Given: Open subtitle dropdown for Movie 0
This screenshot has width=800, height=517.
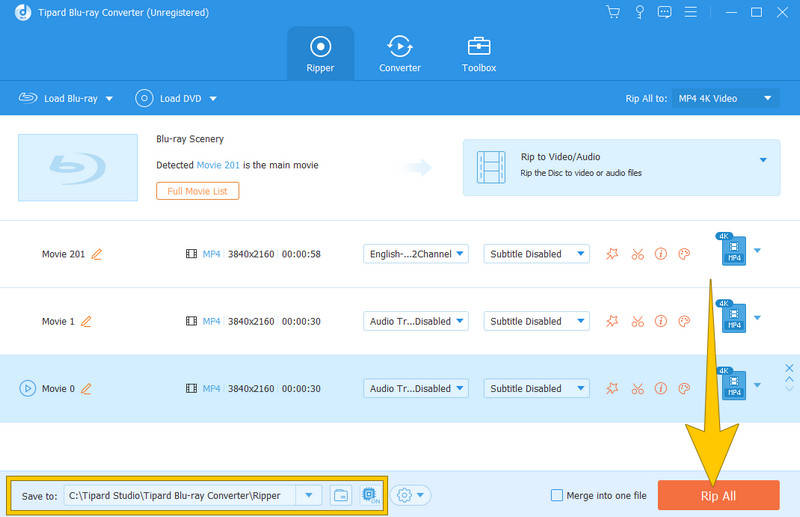Looking at the screenshot, I should (537, 388).
